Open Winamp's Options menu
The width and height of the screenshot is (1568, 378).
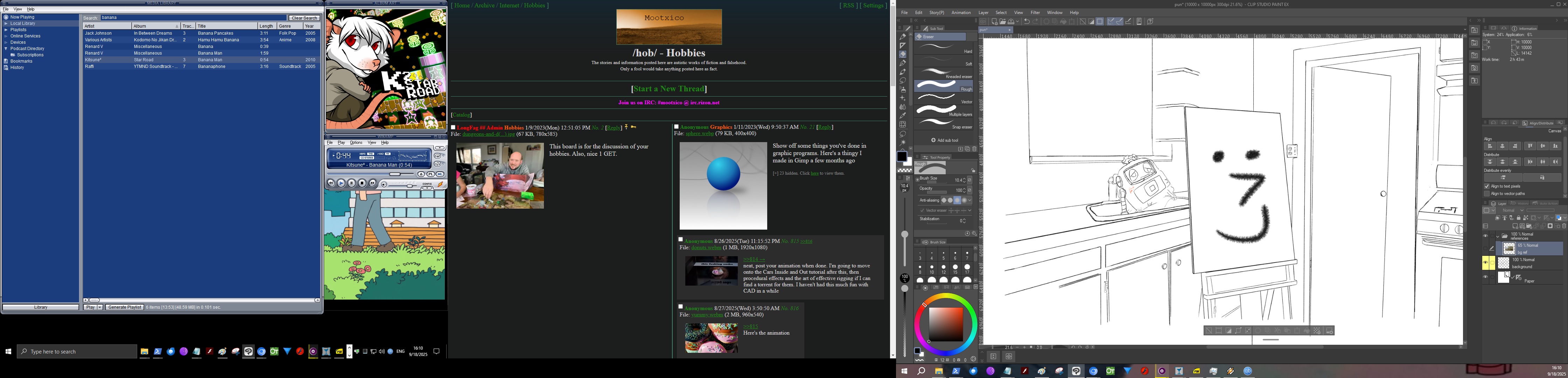click(x=356, y=142)
